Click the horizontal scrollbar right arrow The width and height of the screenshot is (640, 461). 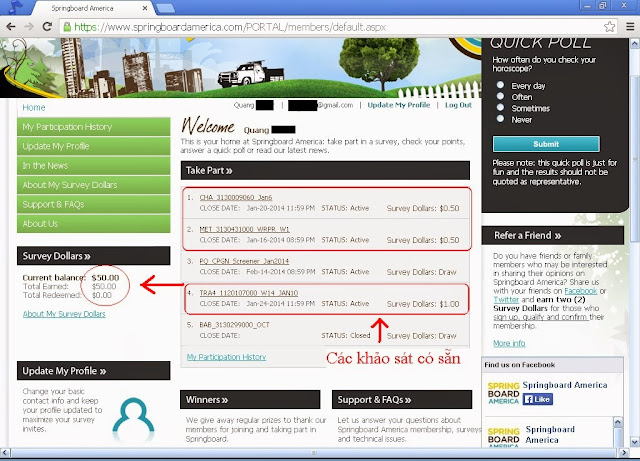pos(624,452)
